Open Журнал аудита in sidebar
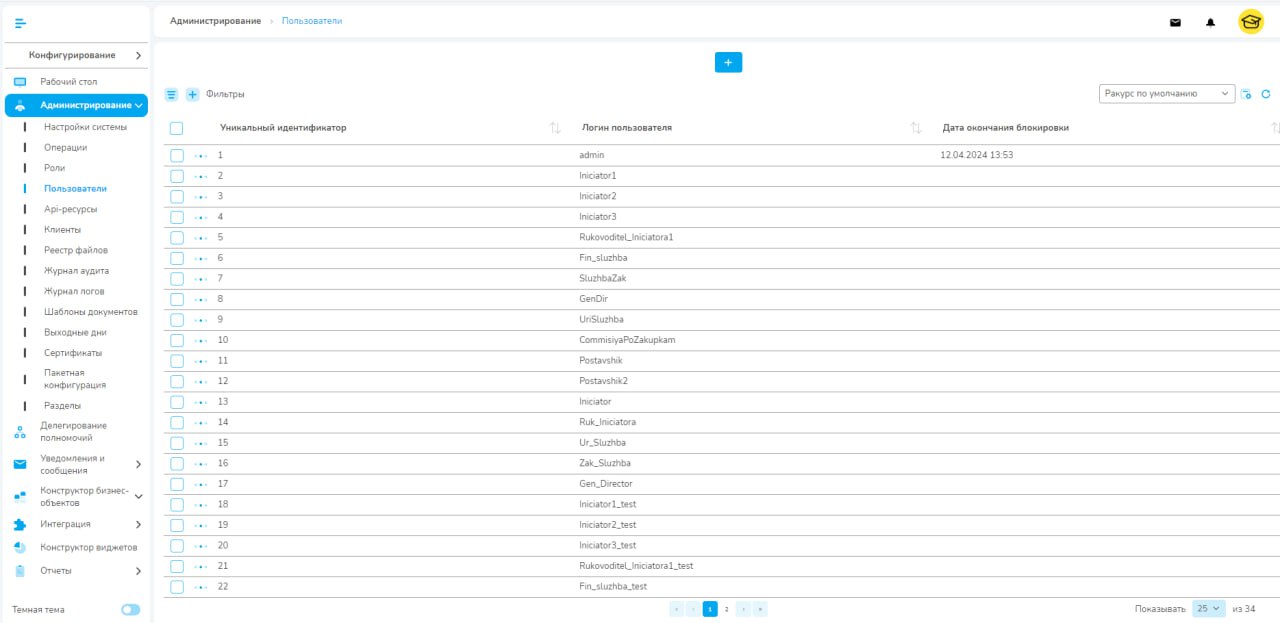1280x623 pixels. 76,271
